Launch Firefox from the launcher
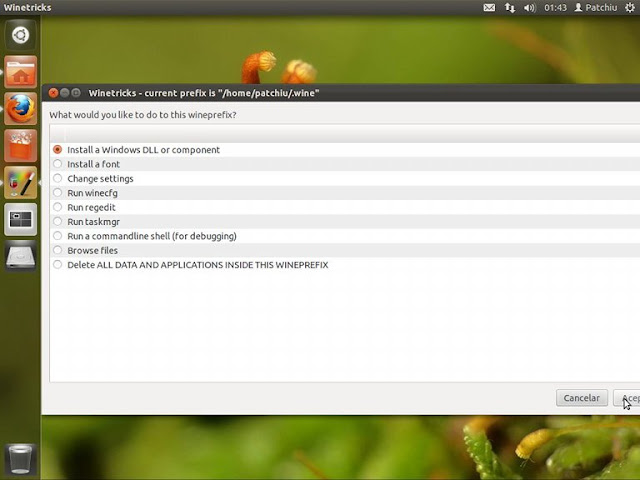The width and height of the screenshot is (640, 480). coord(20,109)
